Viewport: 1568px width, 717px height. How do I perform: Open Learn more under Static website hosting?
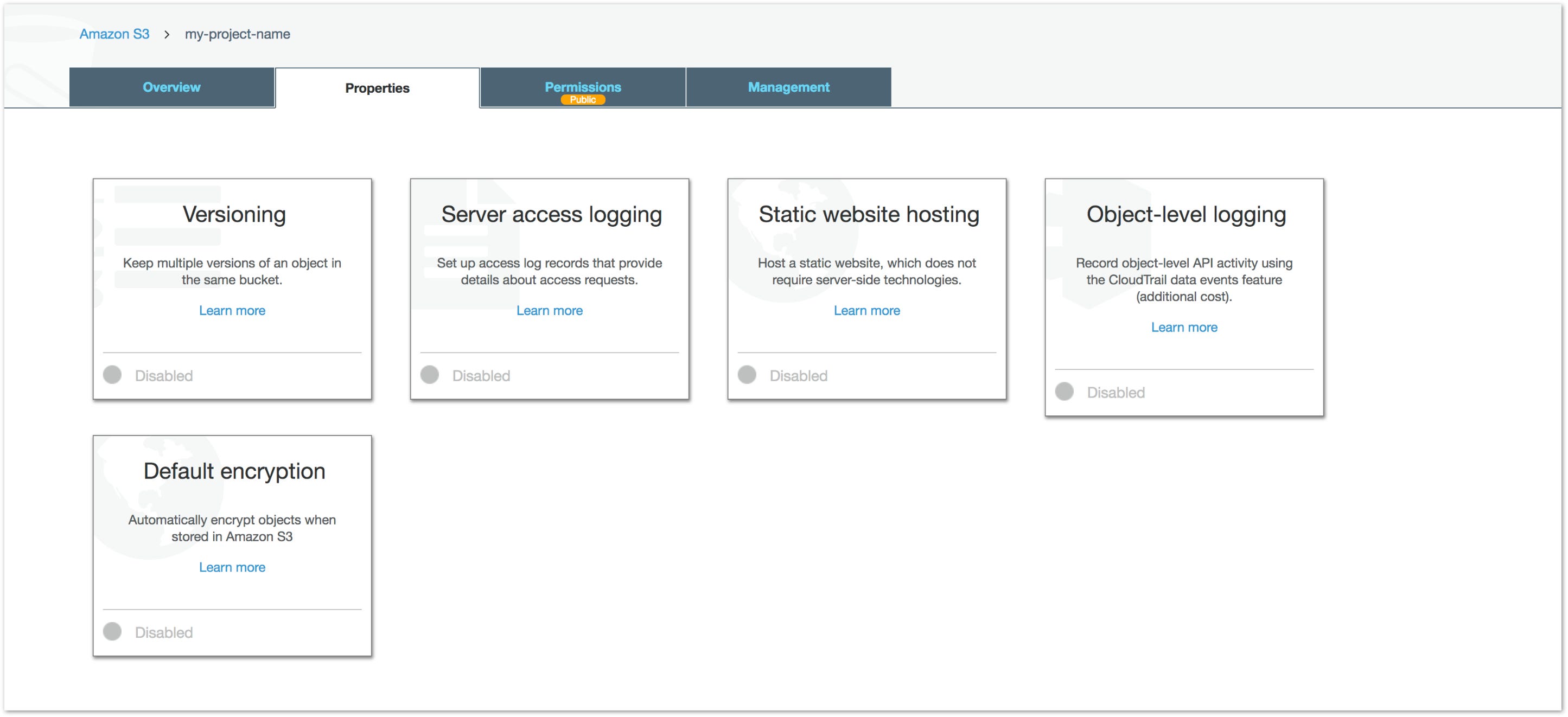pyautogui.click(x=866, y=310)
